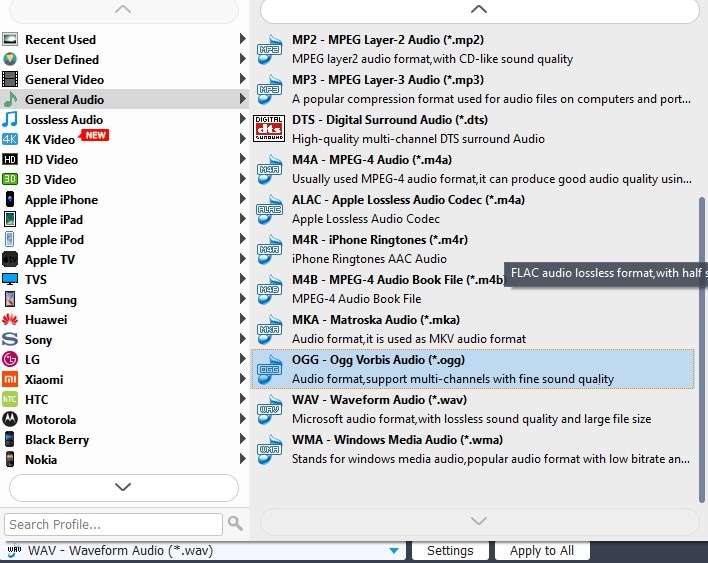This screenshot has height=563, width=708.
Task: Expand the Lossless Audio submenu arrow
Action: click(x=242, y=119)
